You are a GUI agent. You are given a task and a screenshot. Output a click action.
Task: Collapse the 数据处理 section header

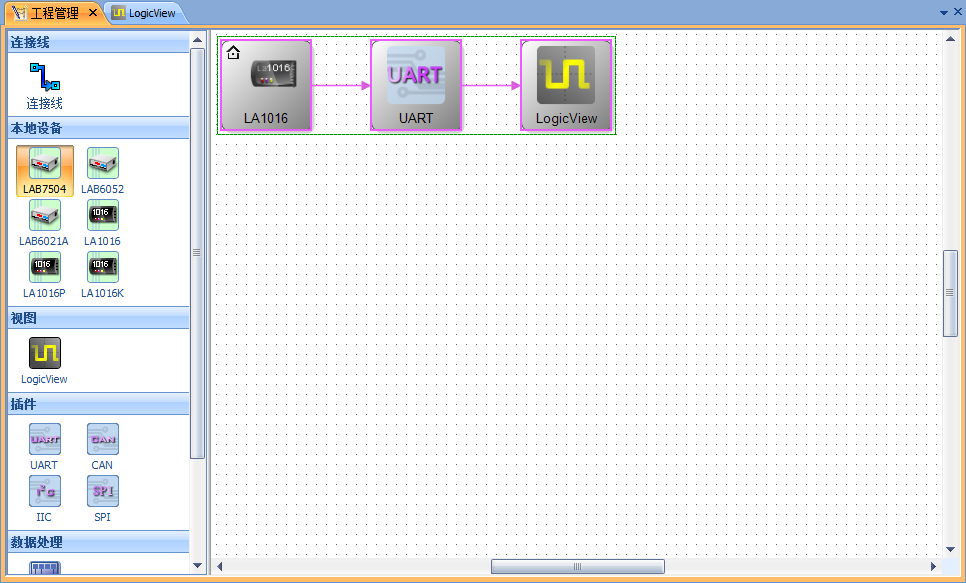click(x=99, y=542)
